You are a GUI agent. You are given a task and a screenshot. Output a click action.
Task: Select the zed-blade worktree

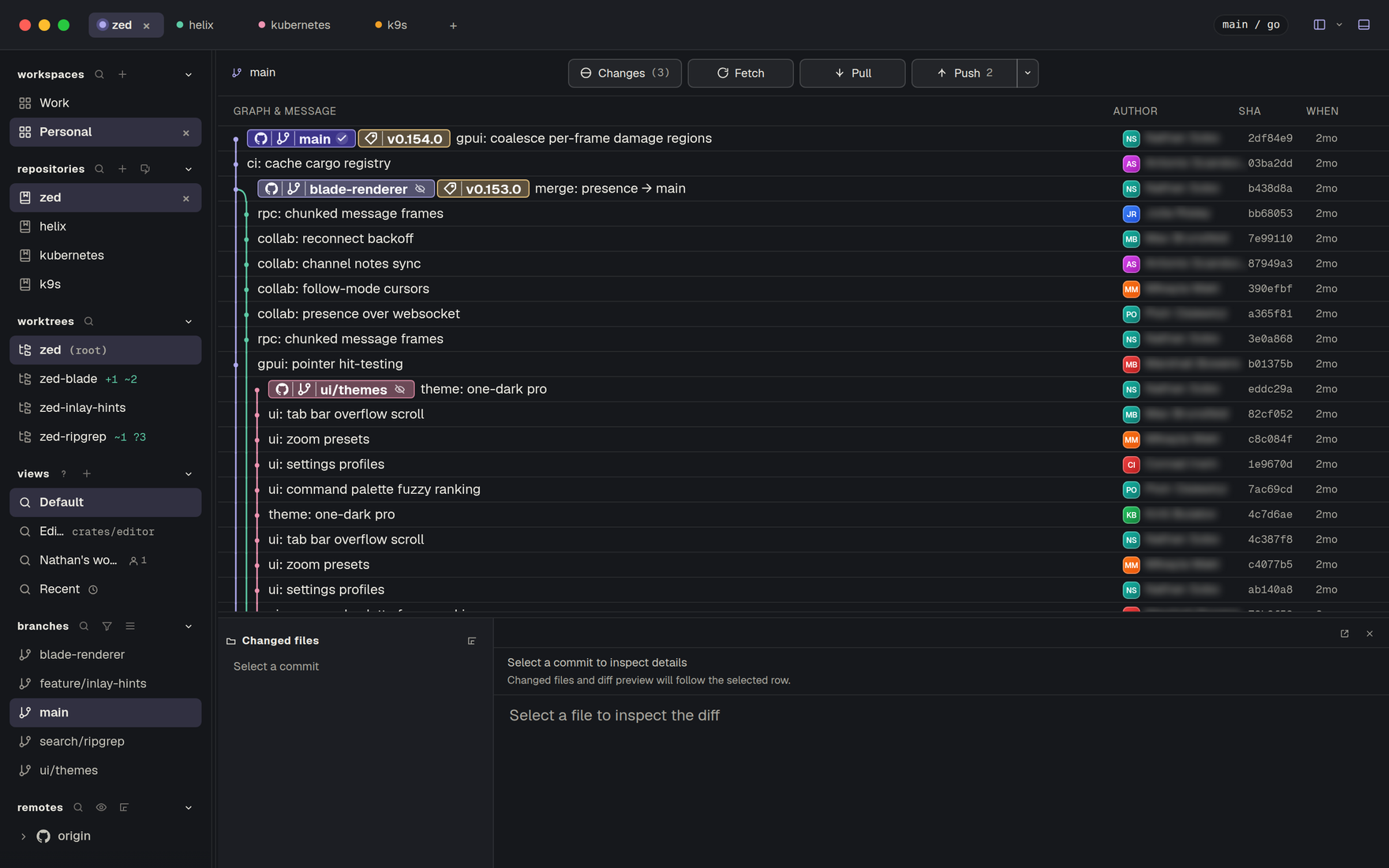[105, 379]
